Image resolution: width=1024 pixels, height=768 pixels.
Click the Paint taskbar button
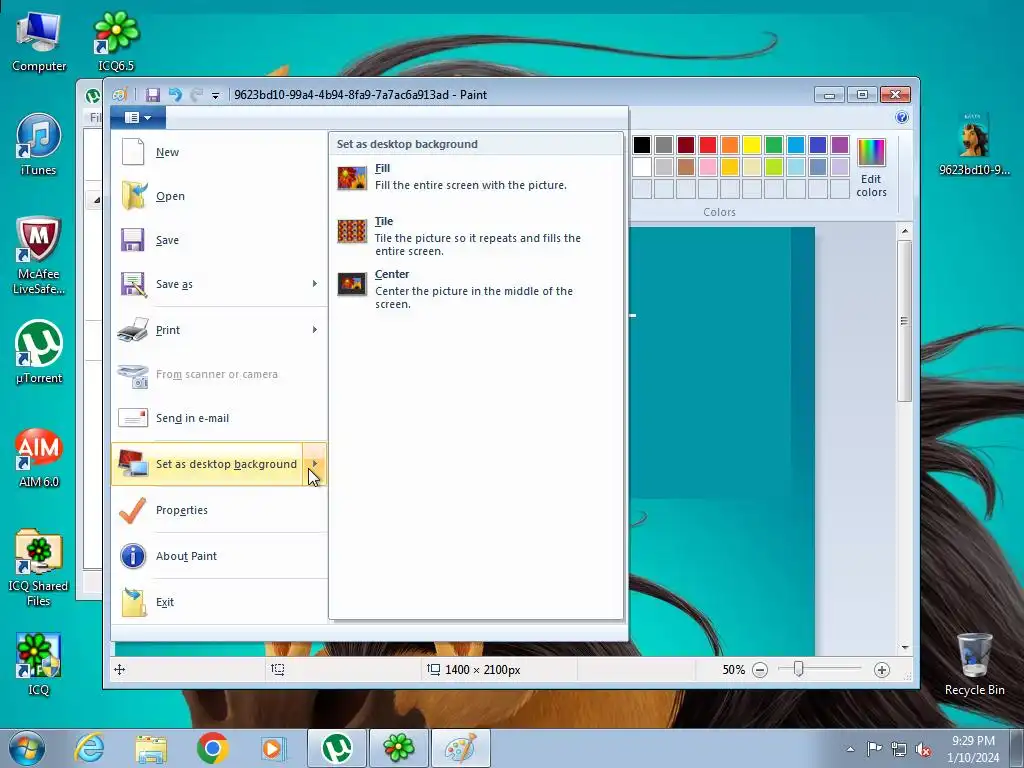tap(460, 748)
